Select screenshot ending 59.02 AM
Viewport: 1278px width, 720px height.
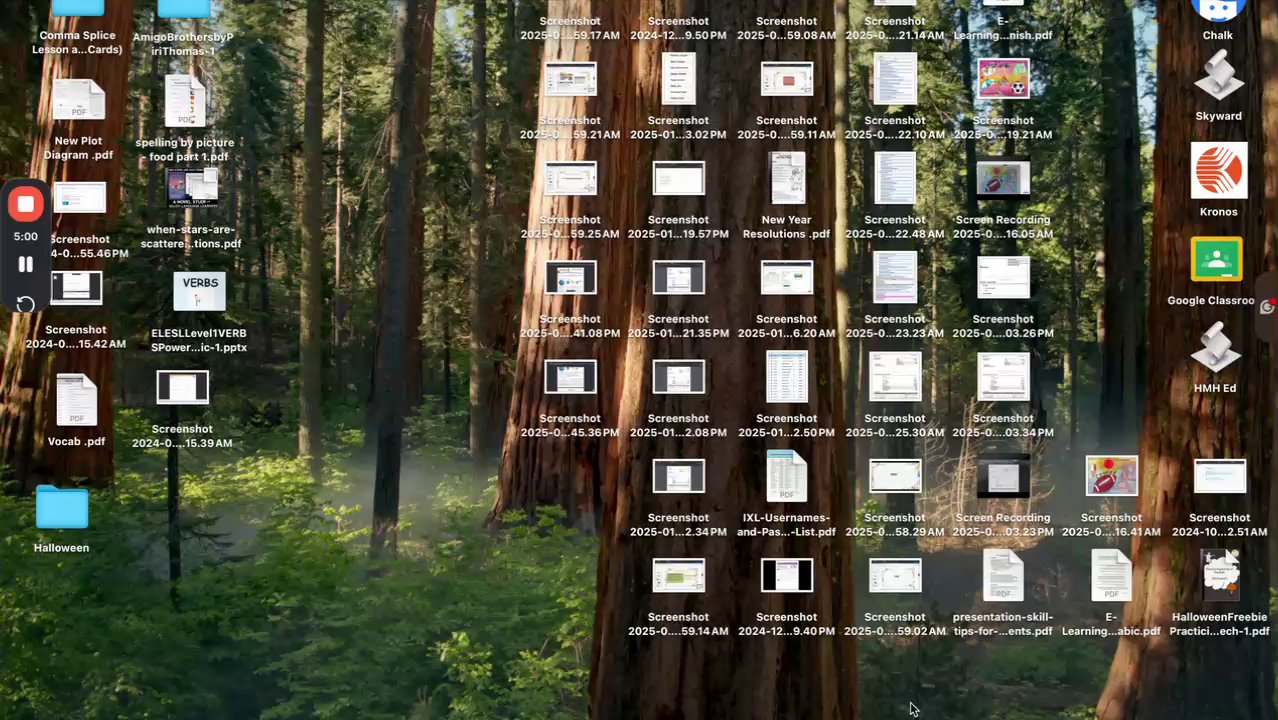point(895,575)
